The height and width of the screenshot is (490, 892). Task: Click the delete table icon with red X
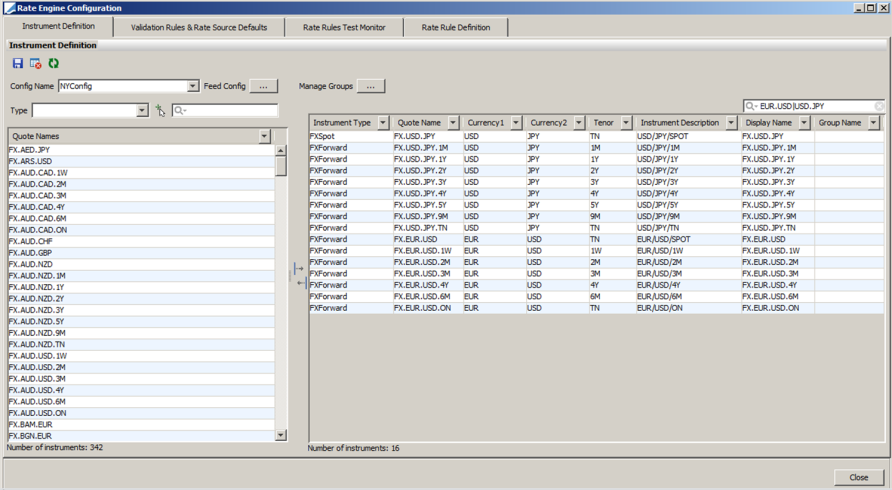coord(36,64)
